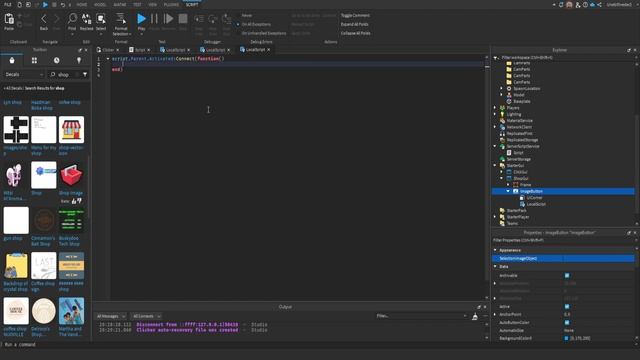Click the Step Over debugger icon
This screenshot has width=640, height=360.
point(213,19)
